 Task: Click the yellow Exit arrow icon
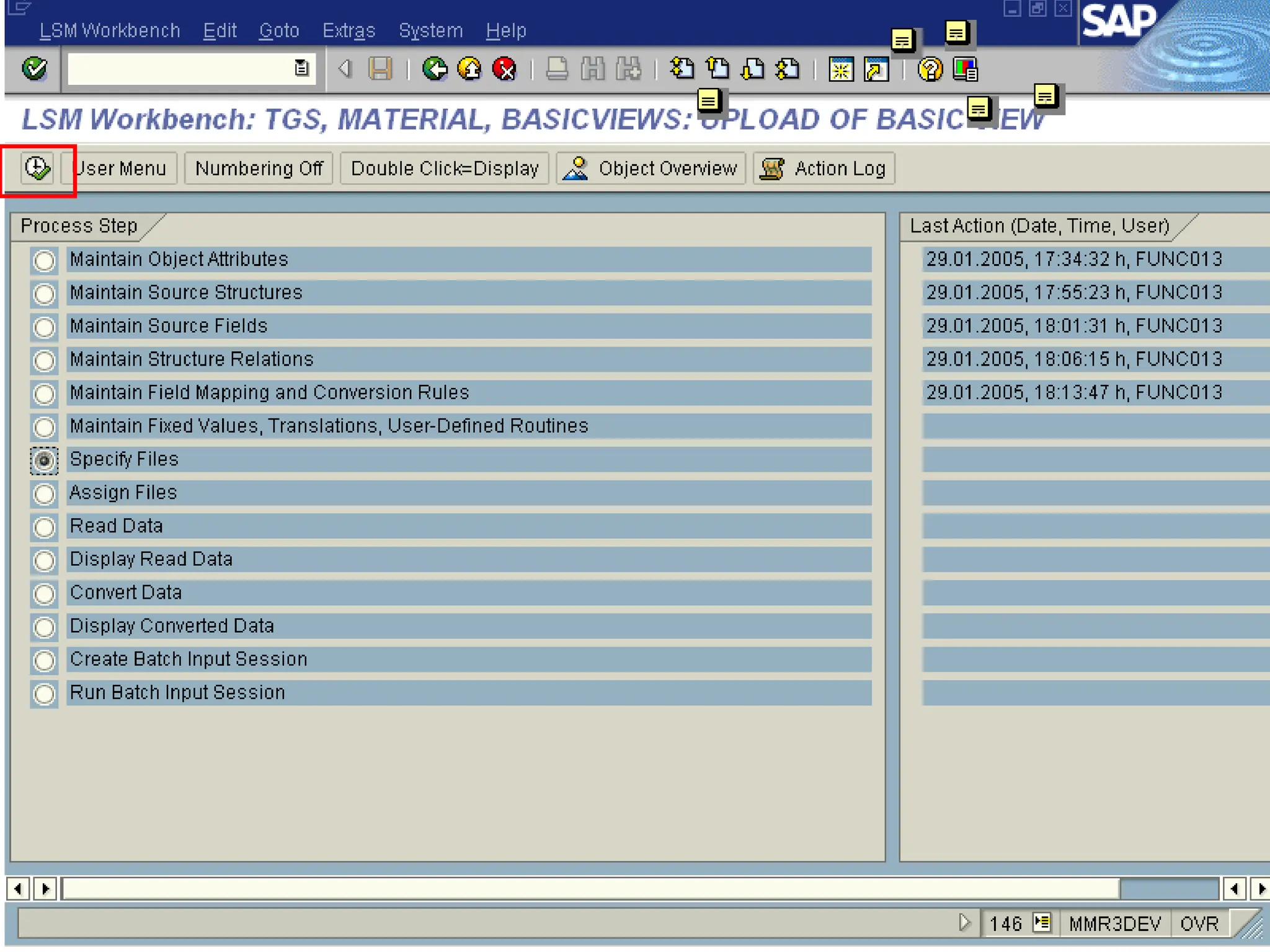click(469, 68)
